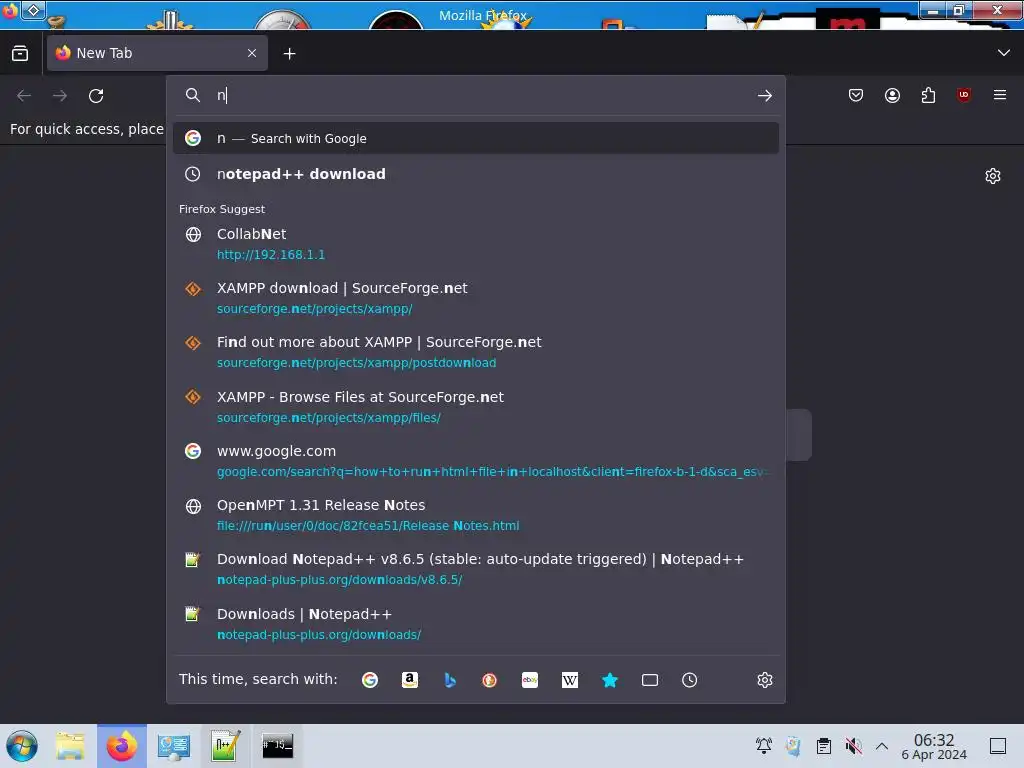The width and height of the screenshot is (1024, 768).
Task: Open Save to Pocket icon
Action: (x=856, y=95)
